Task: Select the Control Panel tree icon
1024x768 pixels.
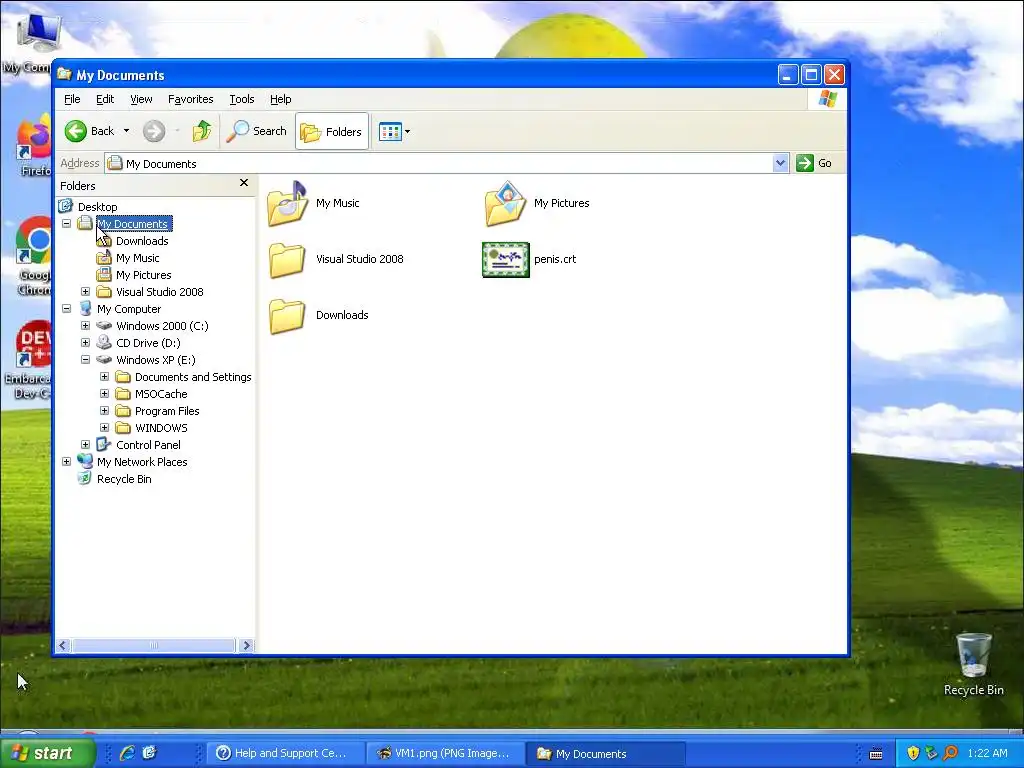Action: 104,444
